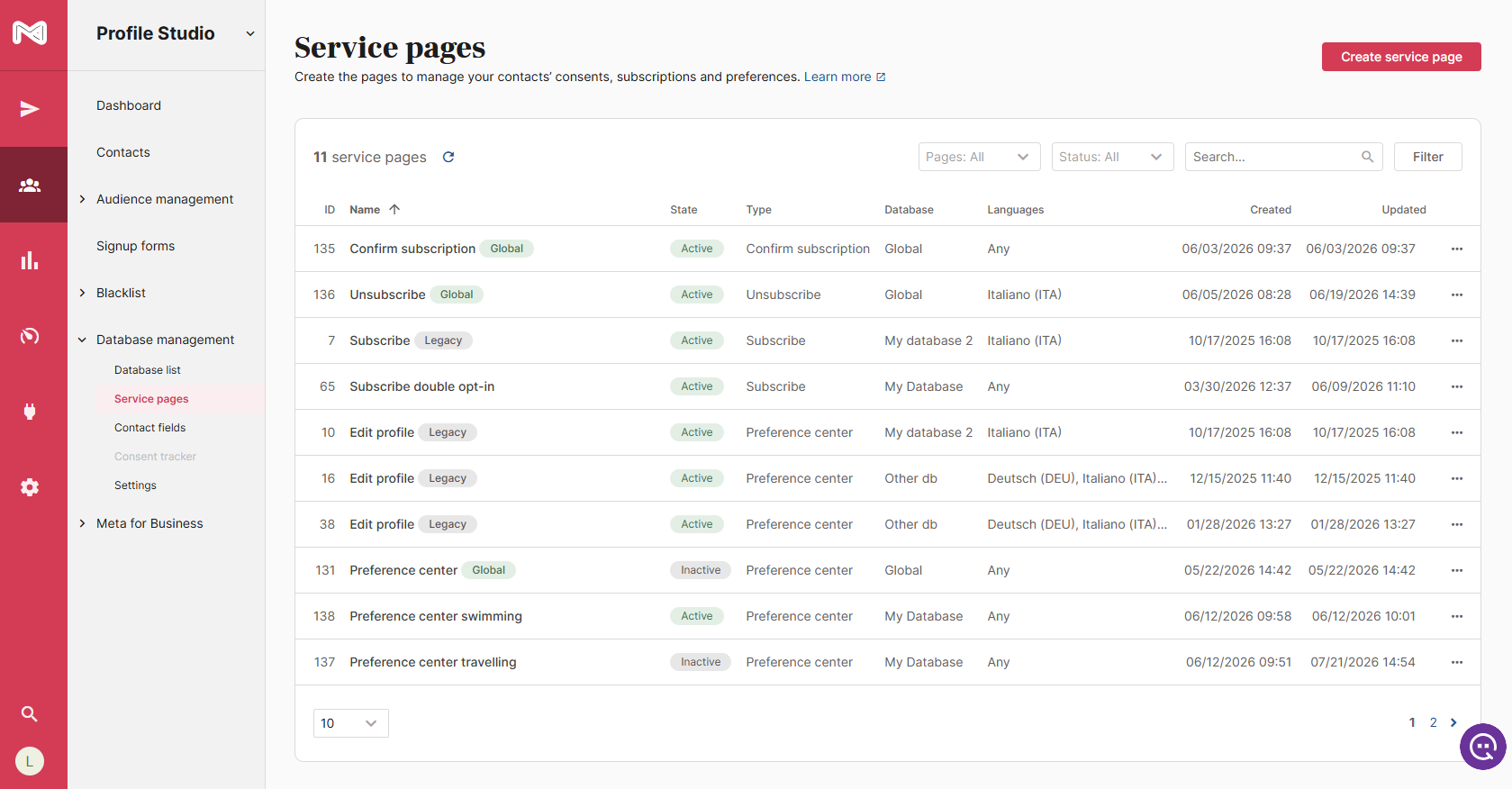Open Contacts in the side menu
Screen dimensions: 1512x789
(x=123, y=152)
